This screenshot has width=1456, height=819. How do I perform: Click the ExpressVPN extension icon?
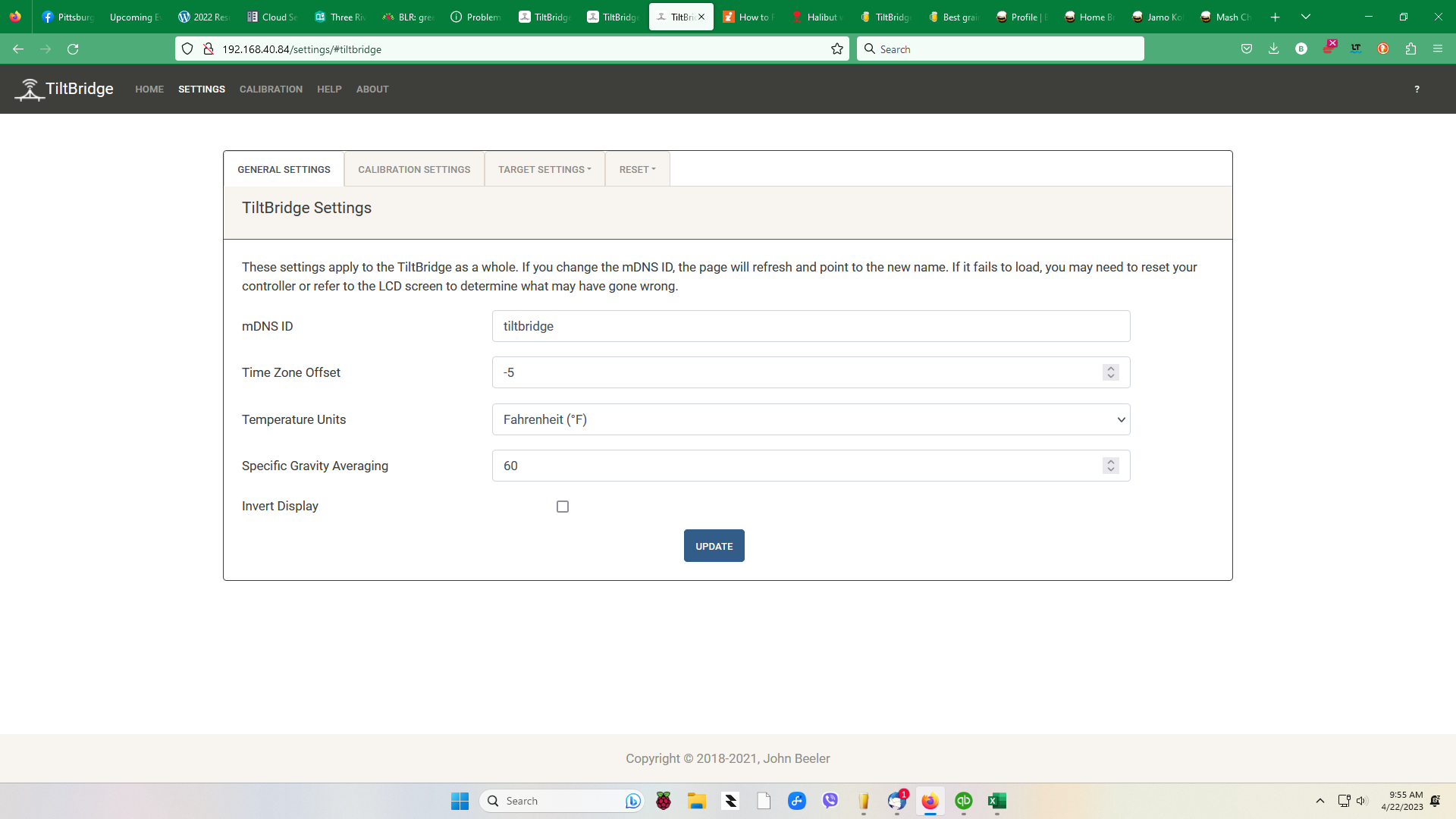pyautogui.click(x=1329, y=48)
